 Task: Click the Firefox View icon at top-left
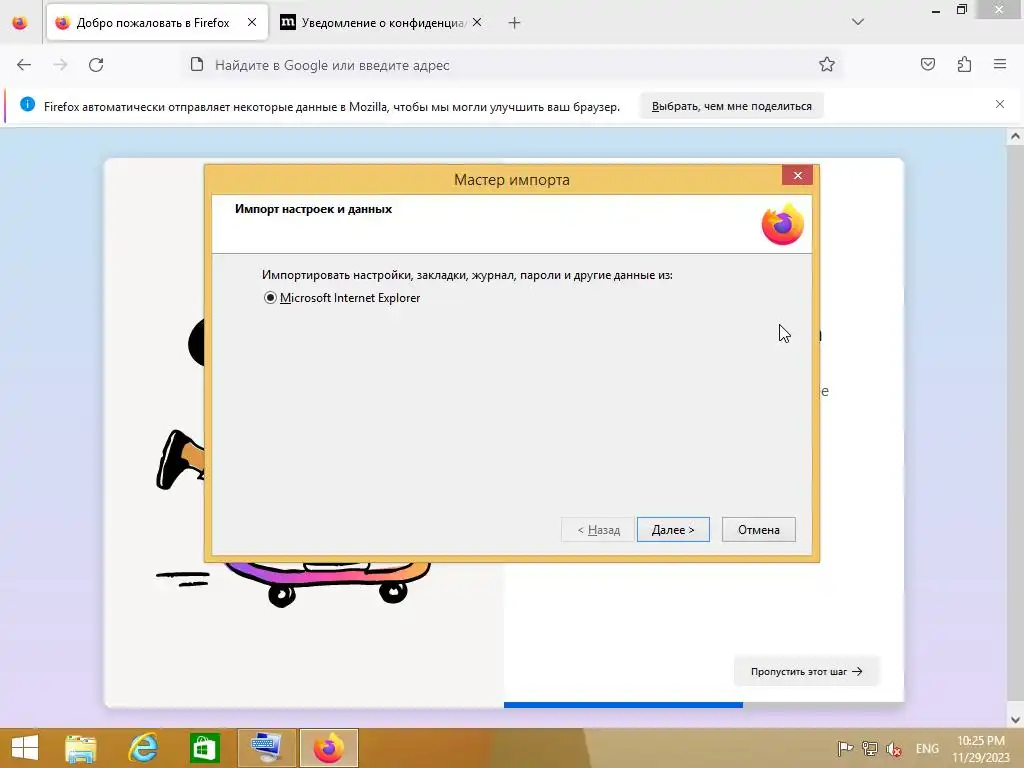click(x=20, y=23)
